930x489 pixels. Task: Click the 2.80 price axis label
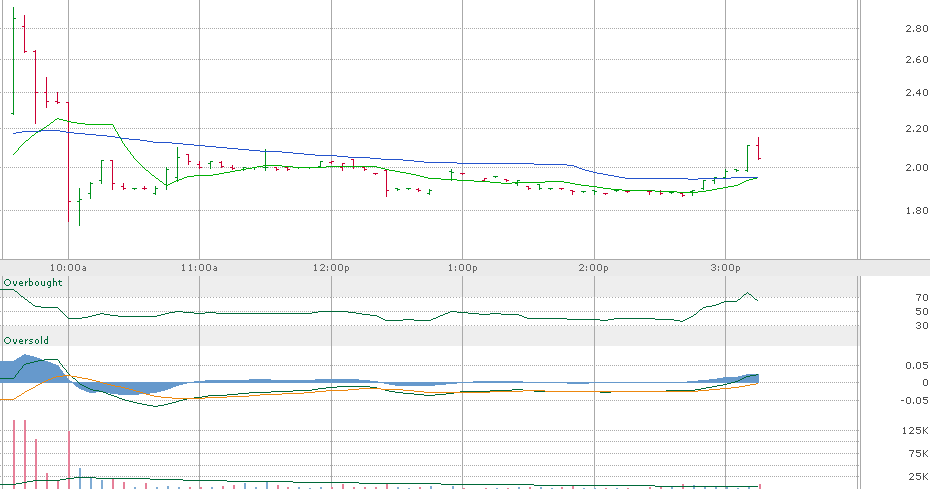[916, 28]
